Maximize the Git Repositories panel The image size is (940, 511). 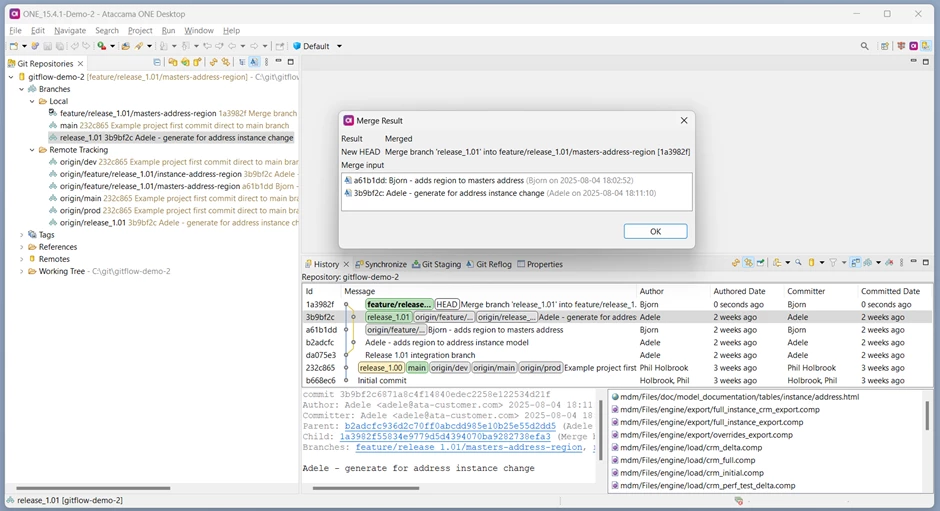coord(291,62)
